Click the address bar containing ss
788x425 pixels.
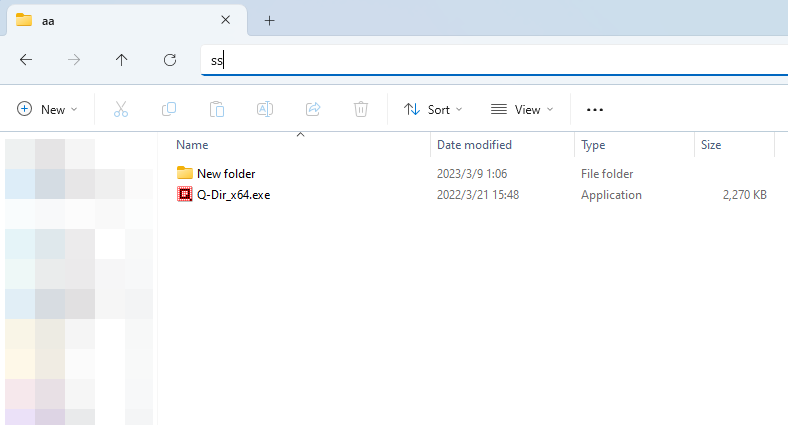tap(495, 60)
